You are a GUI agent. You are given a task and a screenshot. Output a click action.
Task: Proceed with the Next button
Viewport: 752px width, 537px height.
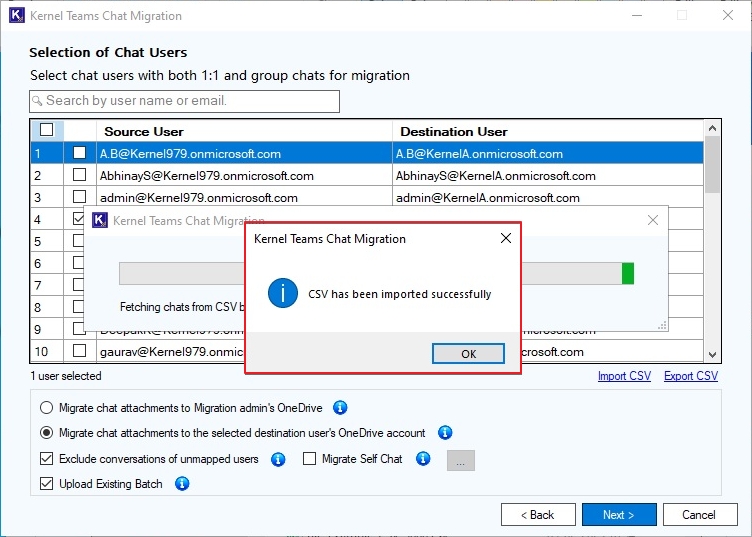pyautogui.click(x=619, y=515)
